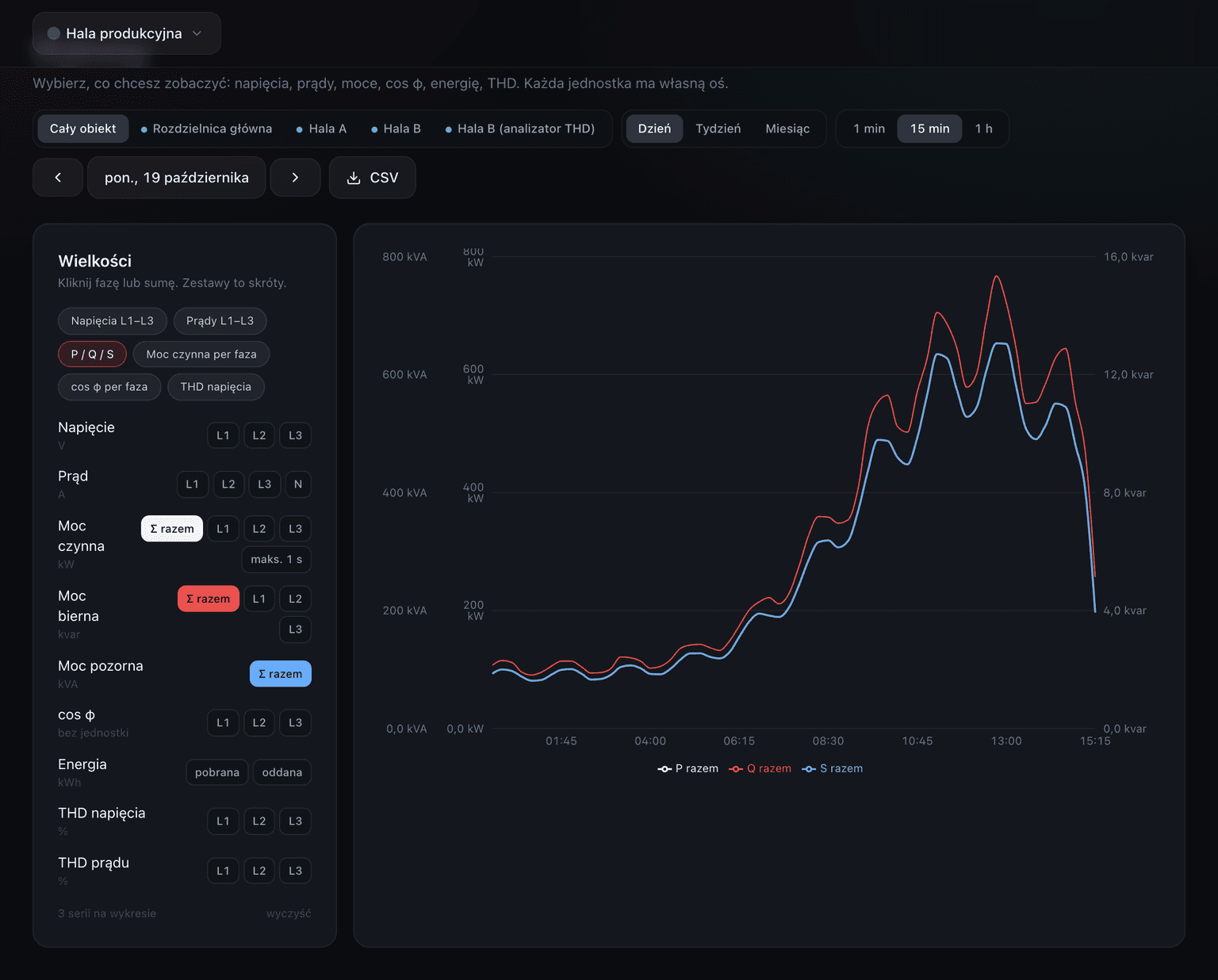Toggle Σ razem for Moc czynna
The width and height of the screenshot is (1218, 980).
tap(172, 529)
